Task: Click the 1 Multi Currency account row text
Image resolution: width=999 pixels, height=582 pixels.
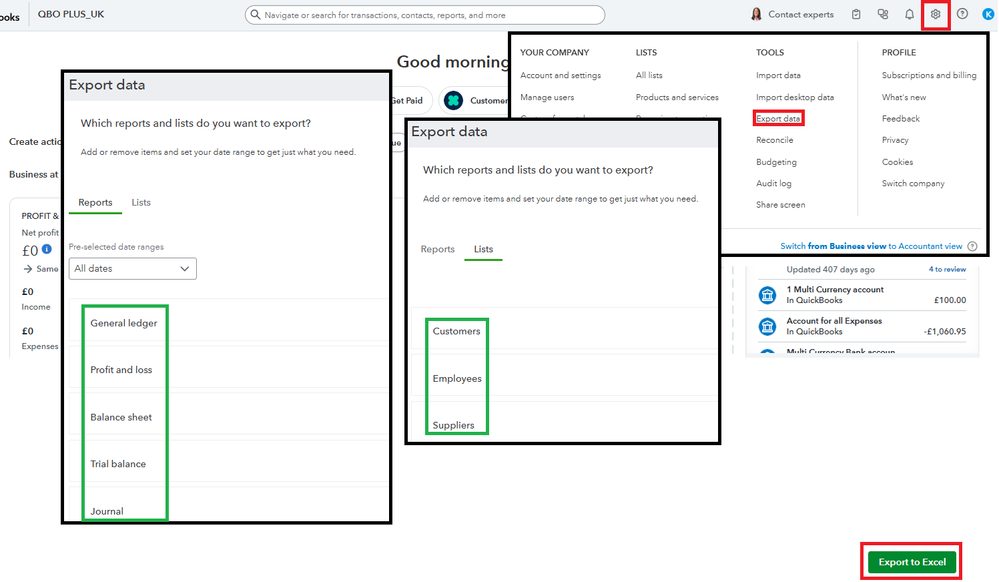Action: point(835,289)
